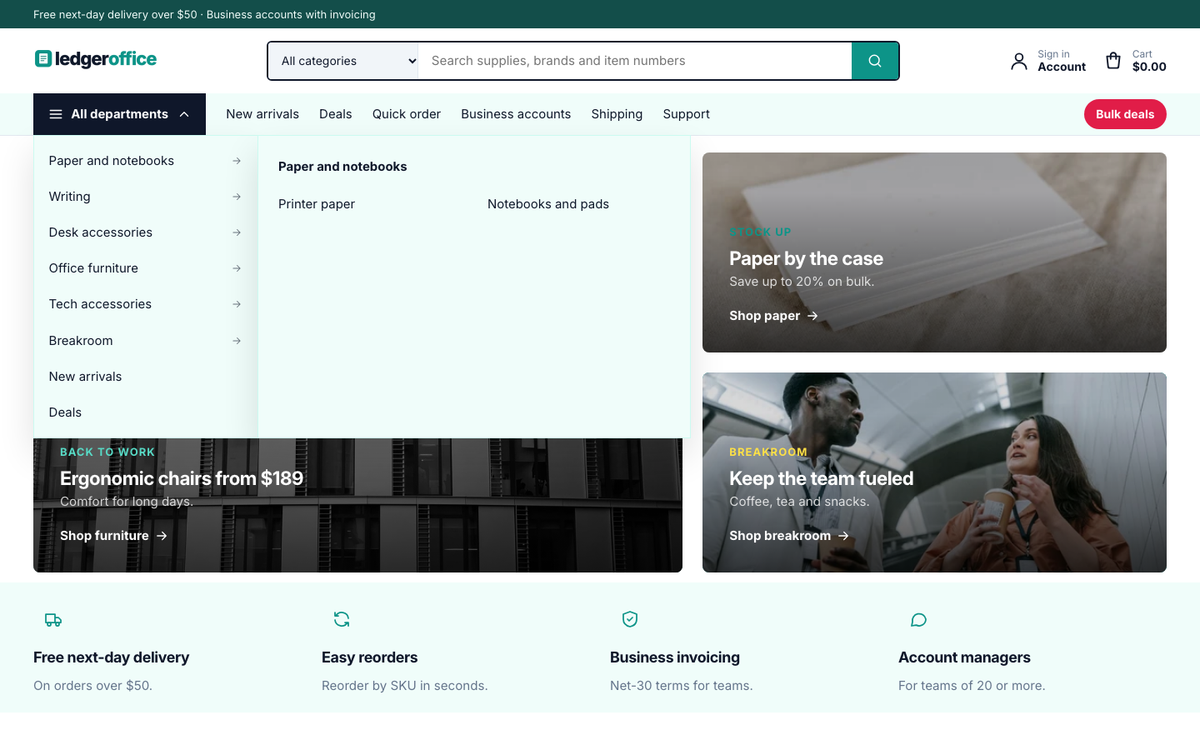This screenshot has width=1200, height=750.
Task: Expand the Office furniture submenu arrow
Action: (236, 269)
